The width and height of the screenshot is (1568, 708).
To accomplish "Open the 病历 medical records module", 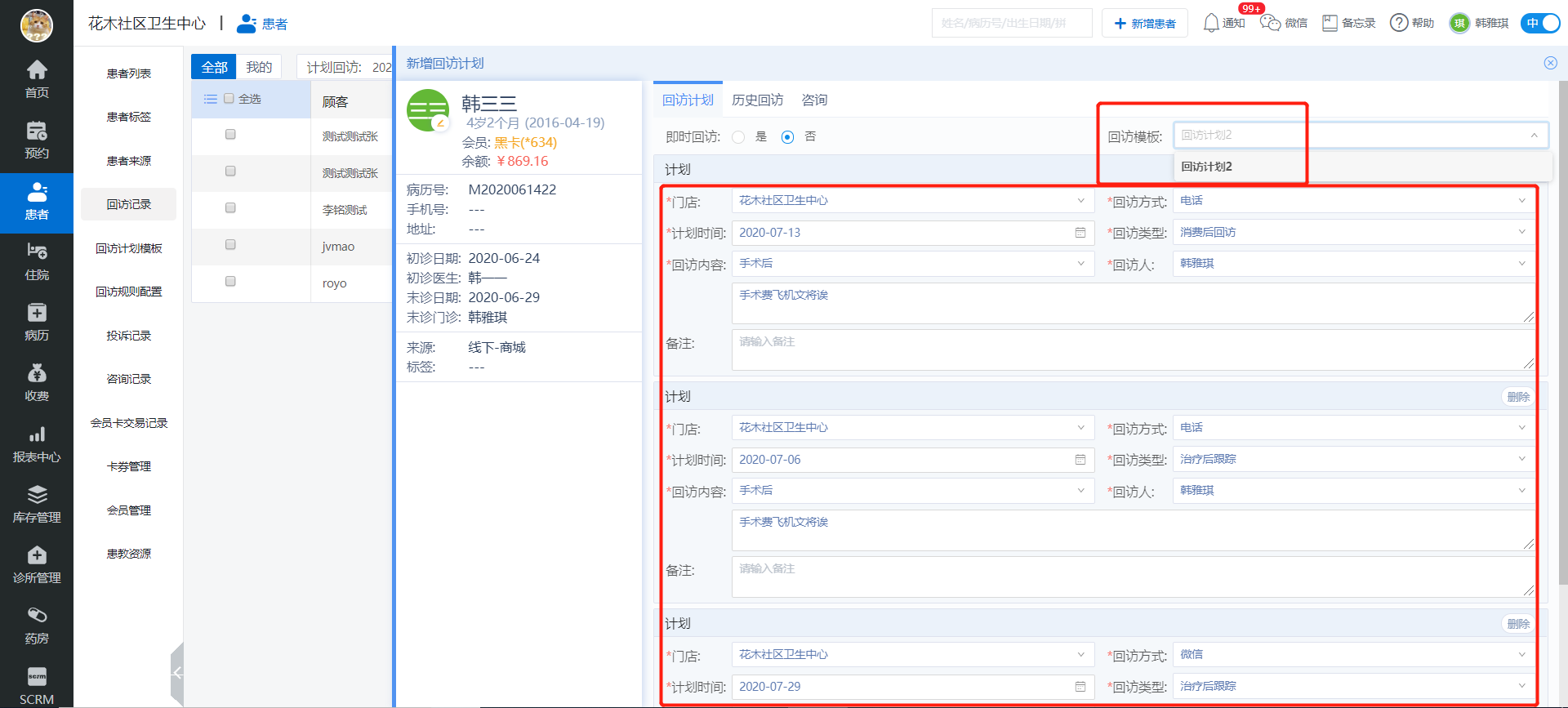I will (37, 323).
